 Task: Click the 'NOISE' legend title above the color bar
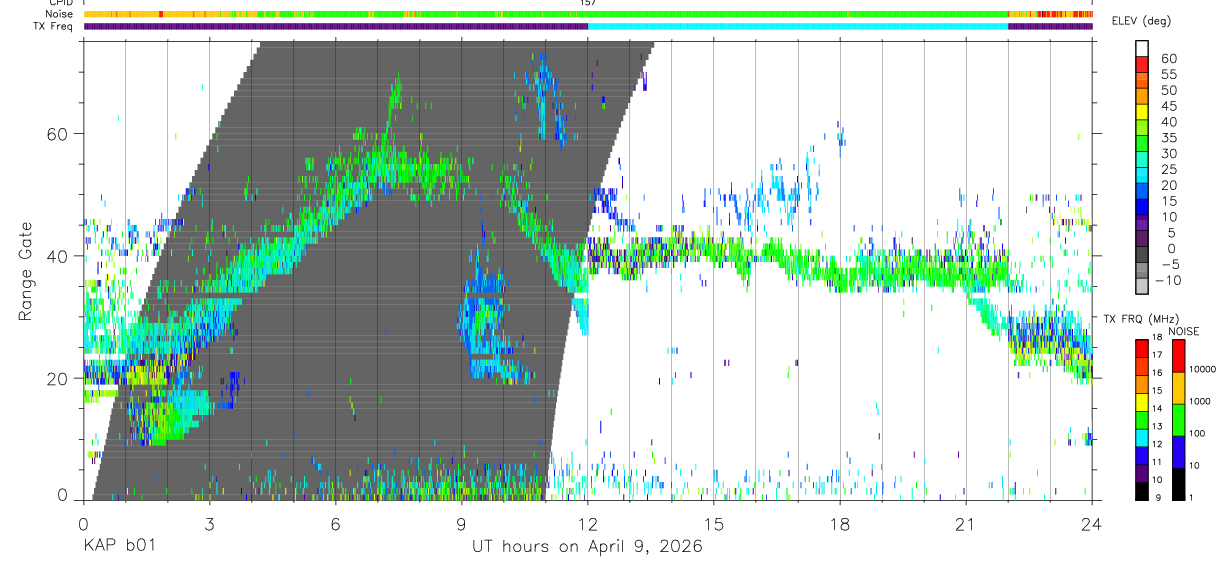(x=1183, y=331)
